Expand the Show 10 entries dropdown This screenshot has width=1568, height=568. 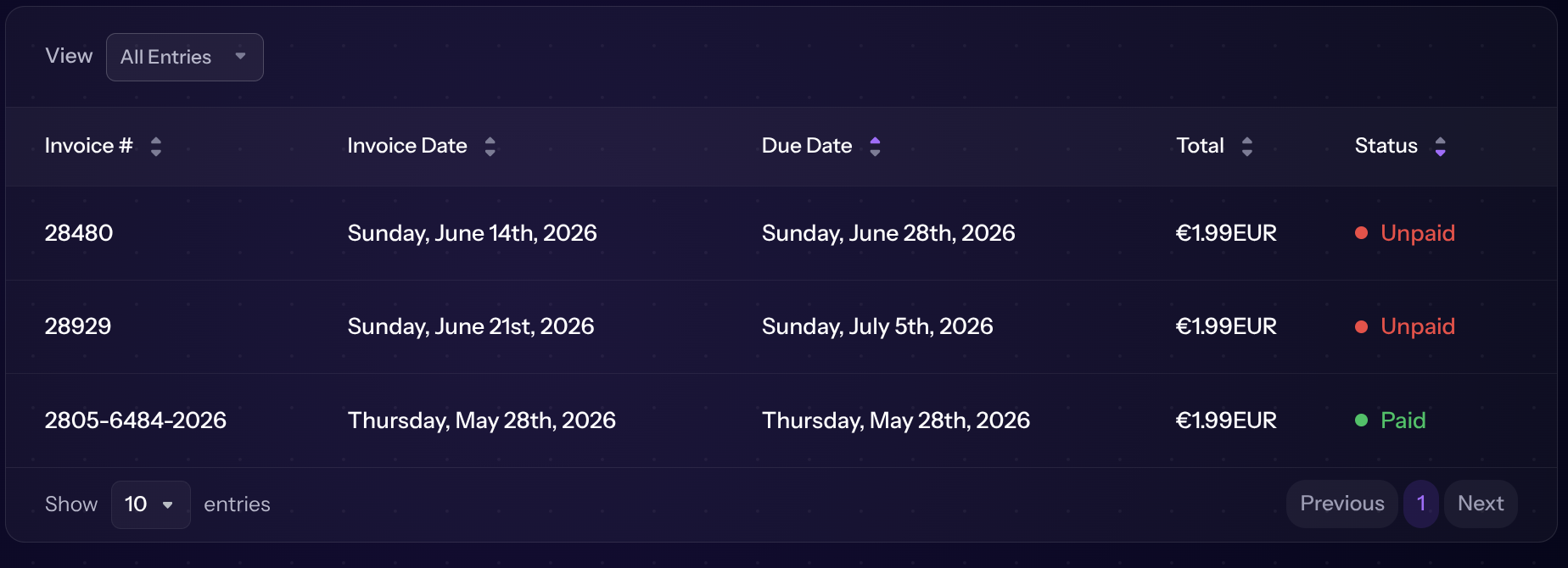pos(151,504)
